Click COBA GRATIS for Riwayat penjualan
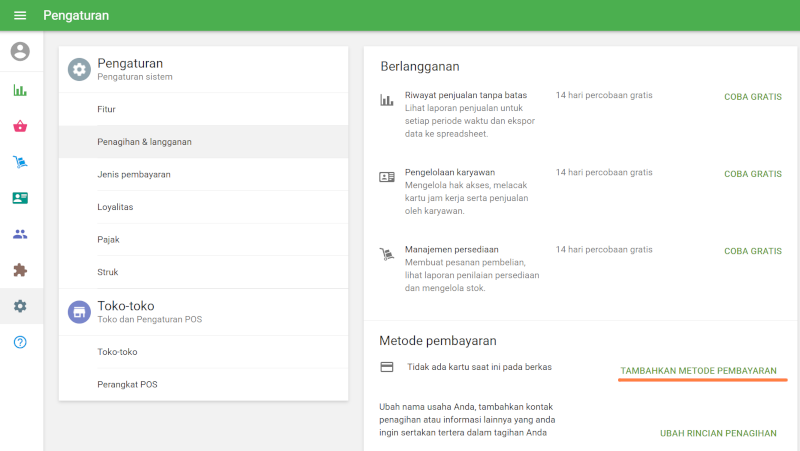Viewport: 800px width, 451px height. 752,97
